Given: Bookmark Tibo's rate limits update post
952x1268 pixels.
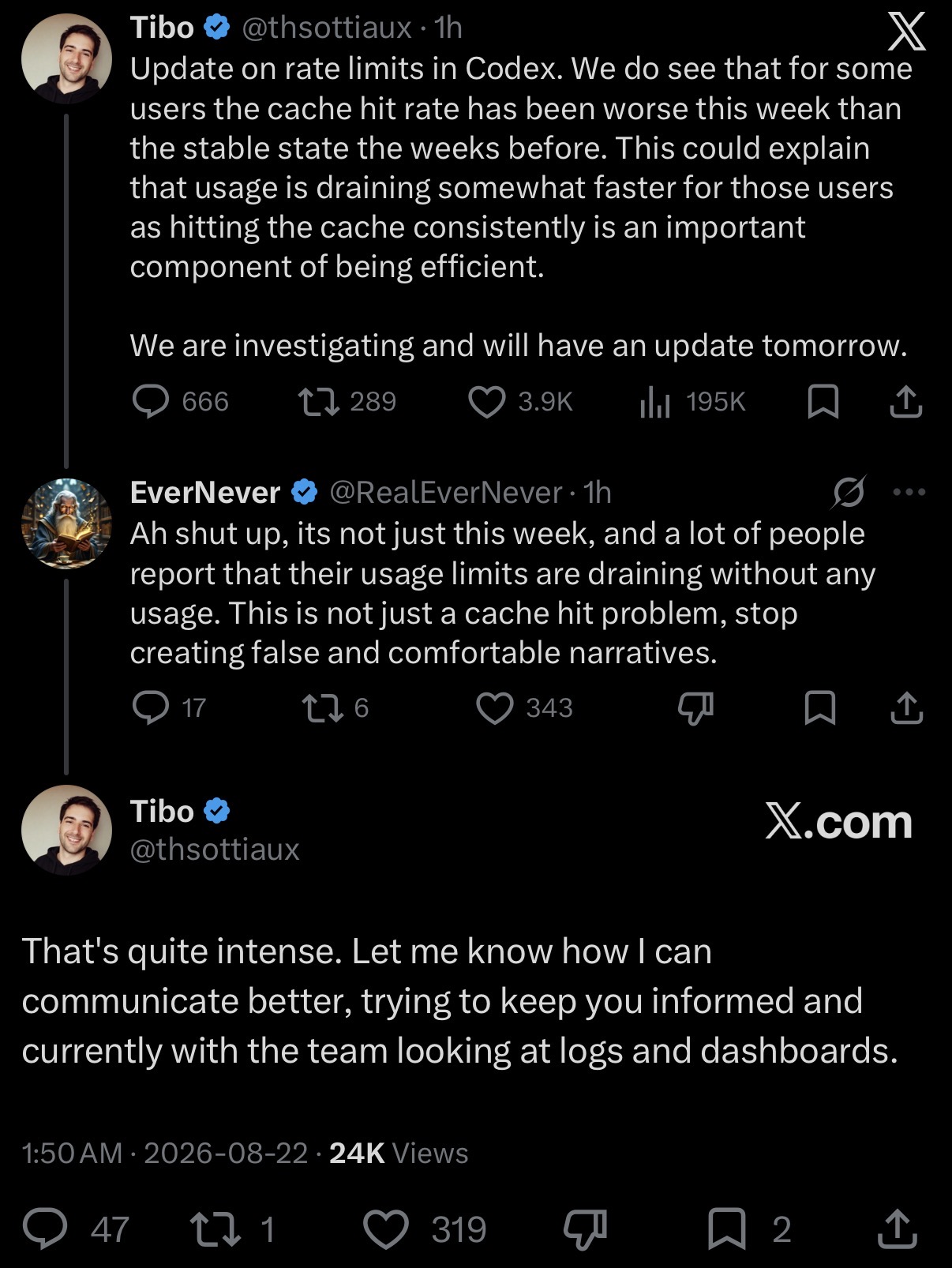Looking at the screenshot, I should (823, 401).
